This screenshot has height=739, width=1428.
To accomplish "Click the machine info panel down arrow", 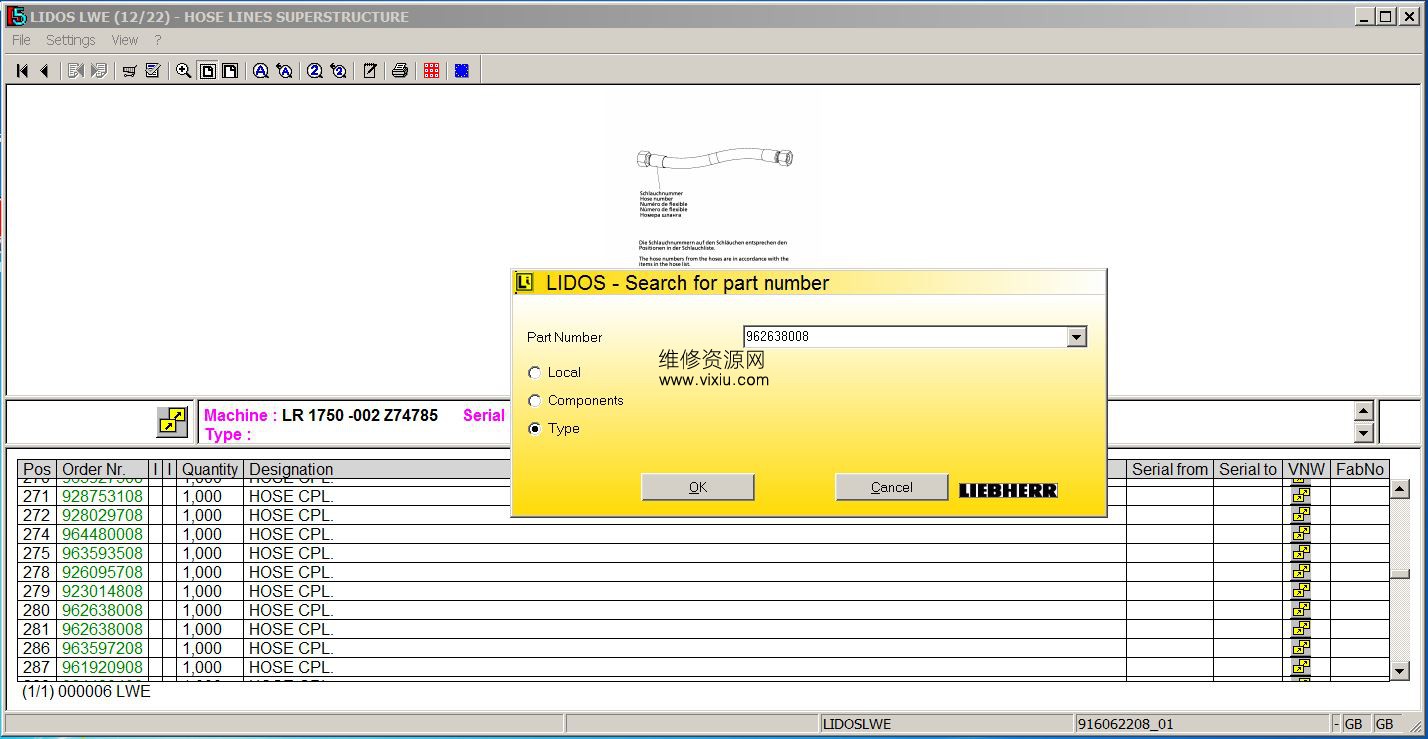I will pyautogui.click(x=1363, y=433).
